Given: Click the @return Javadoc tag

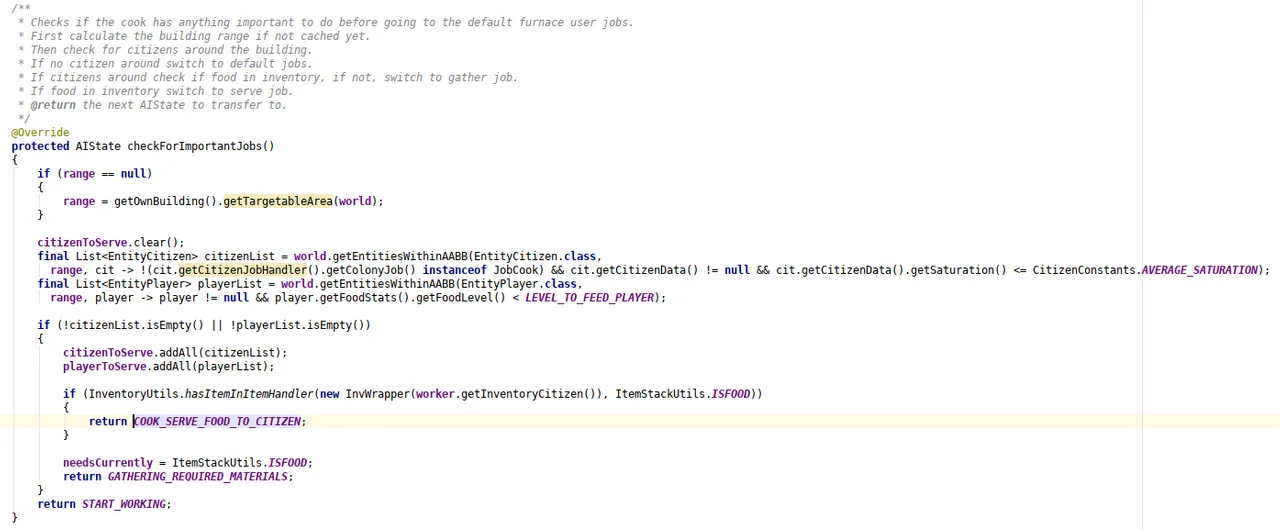Looking at the screenshot, I should click(x=52, y=105).
